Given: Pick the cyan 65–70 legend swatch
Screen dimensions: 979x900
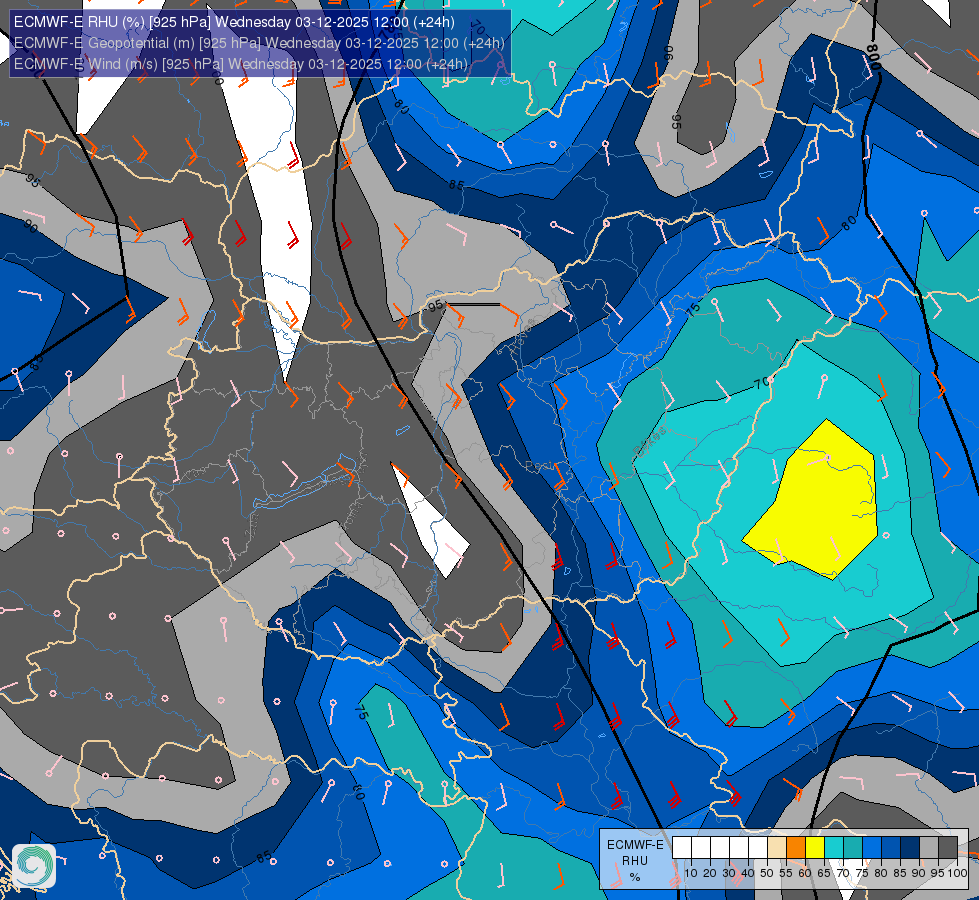Looking at the screenshot, I should 834,848.
